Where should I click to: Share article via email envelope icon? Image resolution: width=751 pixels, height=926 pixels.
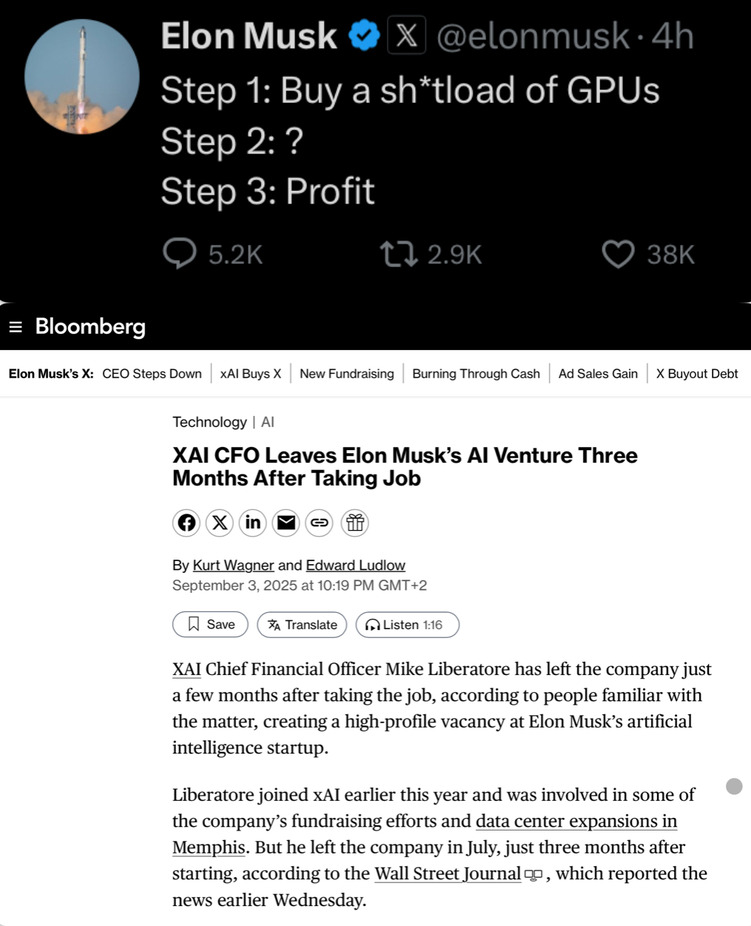286,522
